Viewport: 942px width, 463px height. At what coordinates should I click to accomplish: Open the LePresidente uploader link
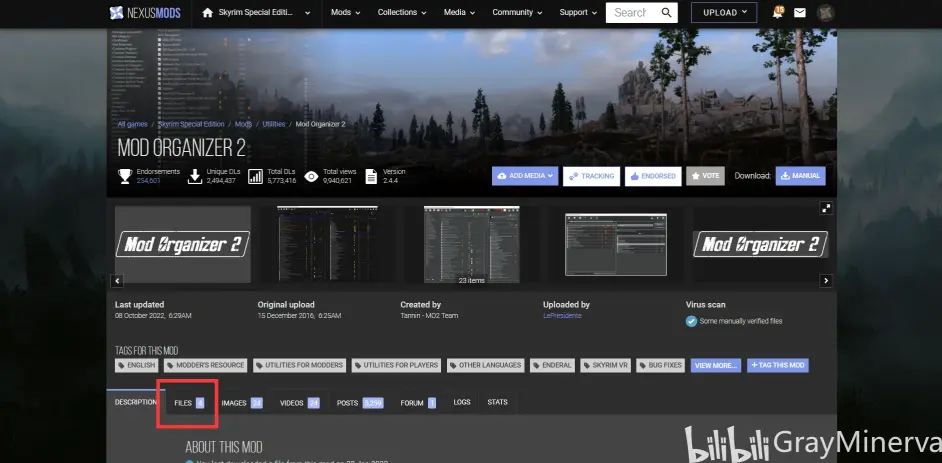click(562, 315)
